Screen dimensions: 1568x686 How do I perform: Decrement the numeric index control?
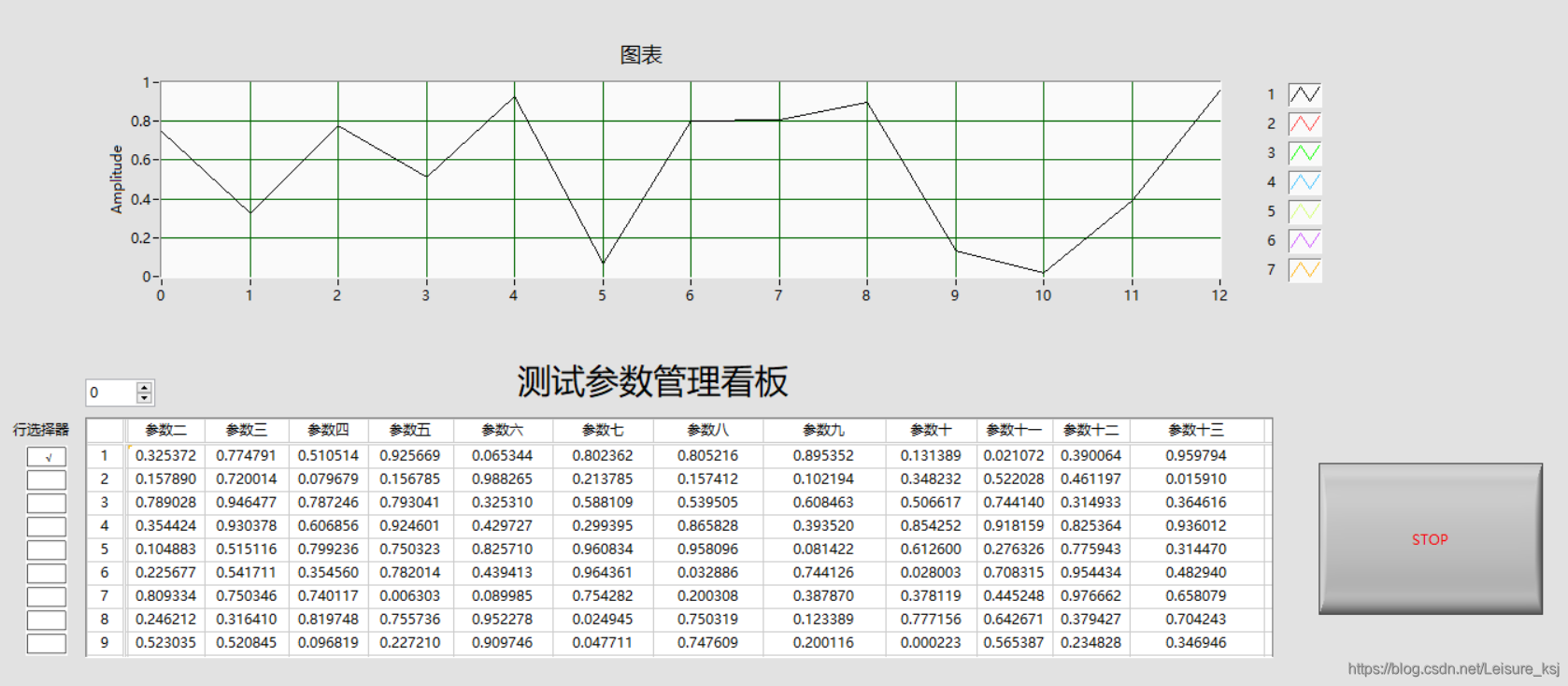point(144,398)
